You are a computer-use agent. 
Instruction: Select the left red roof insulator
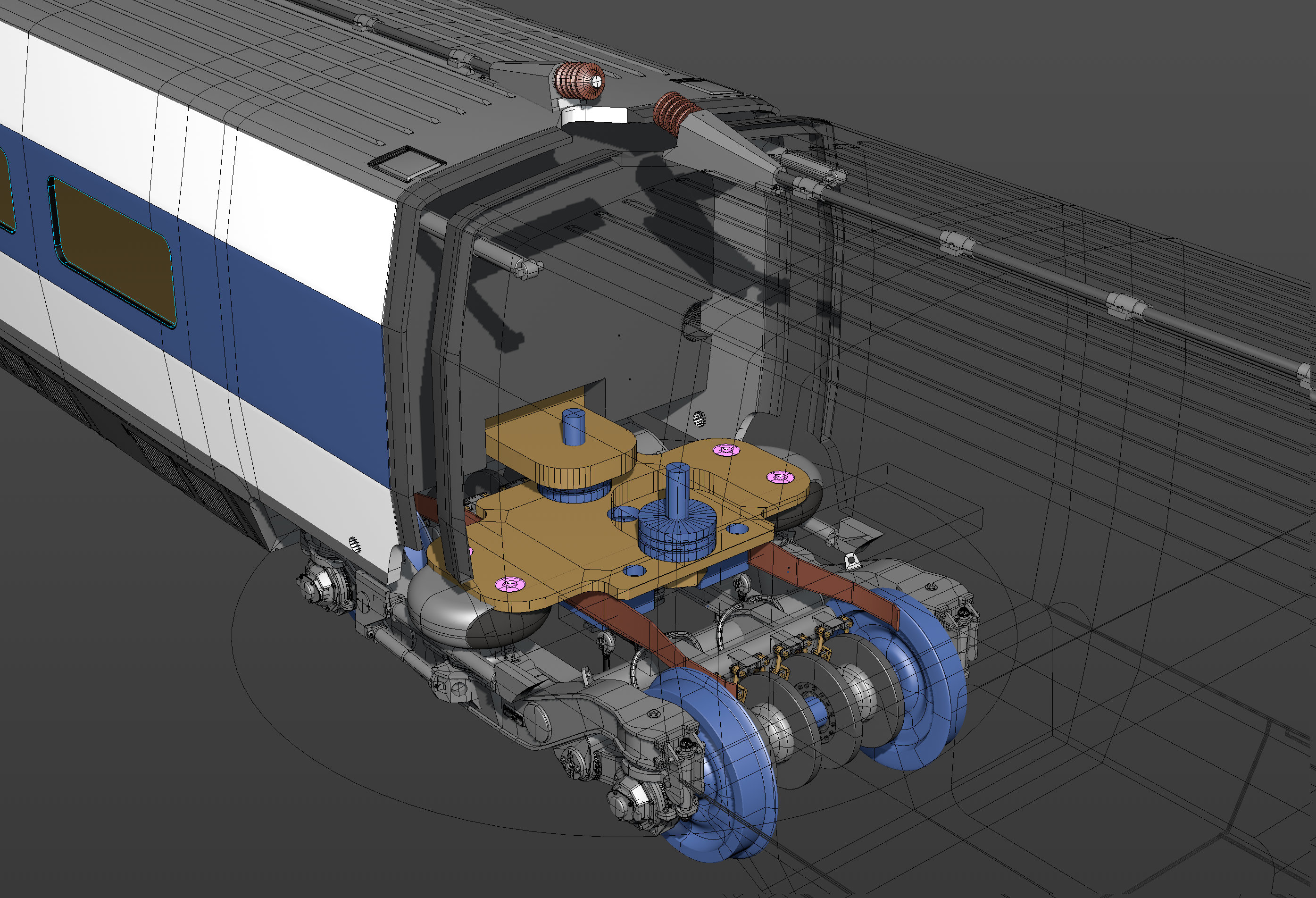pyautogui.click(x=579, y=80)
